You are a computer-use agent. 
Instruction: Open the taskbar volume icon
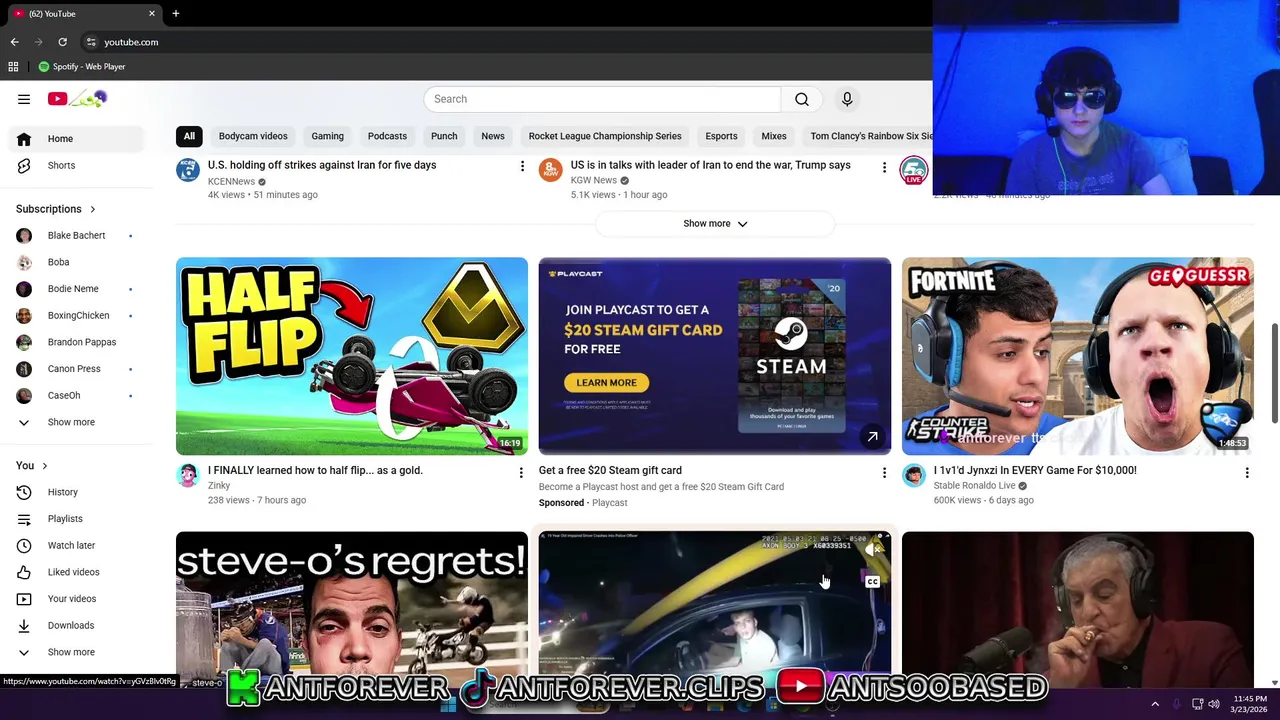[x=1214, y=704]
